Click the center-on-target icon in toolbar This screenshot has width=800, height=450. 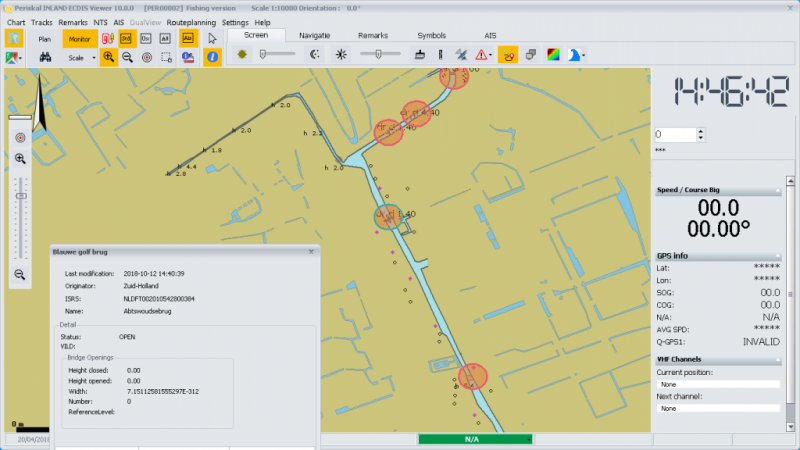click(148, 58)
